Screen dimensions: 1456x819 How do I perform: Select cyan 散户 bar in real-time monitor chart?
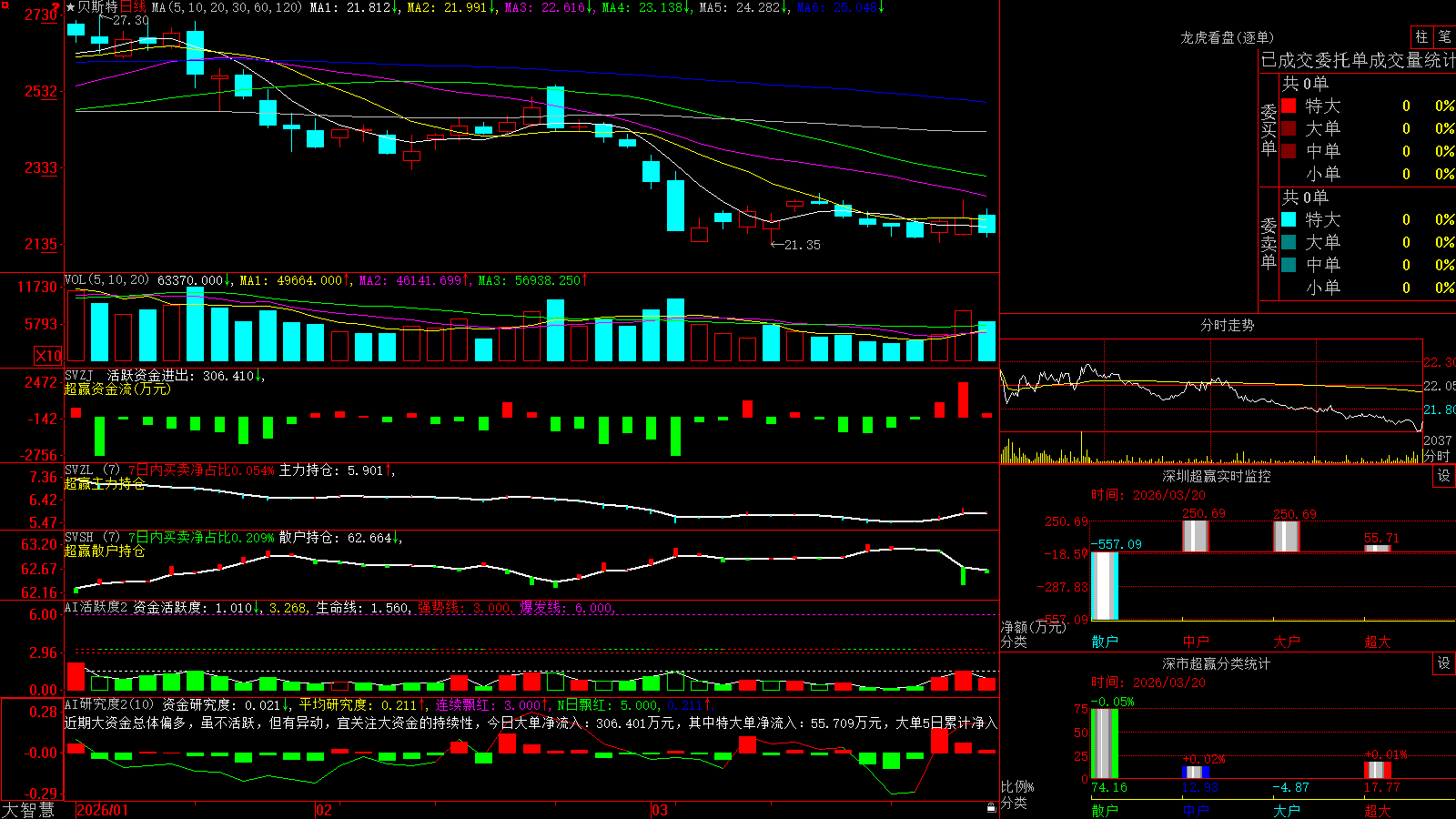pyautogui.click(x=1105, y=586)
